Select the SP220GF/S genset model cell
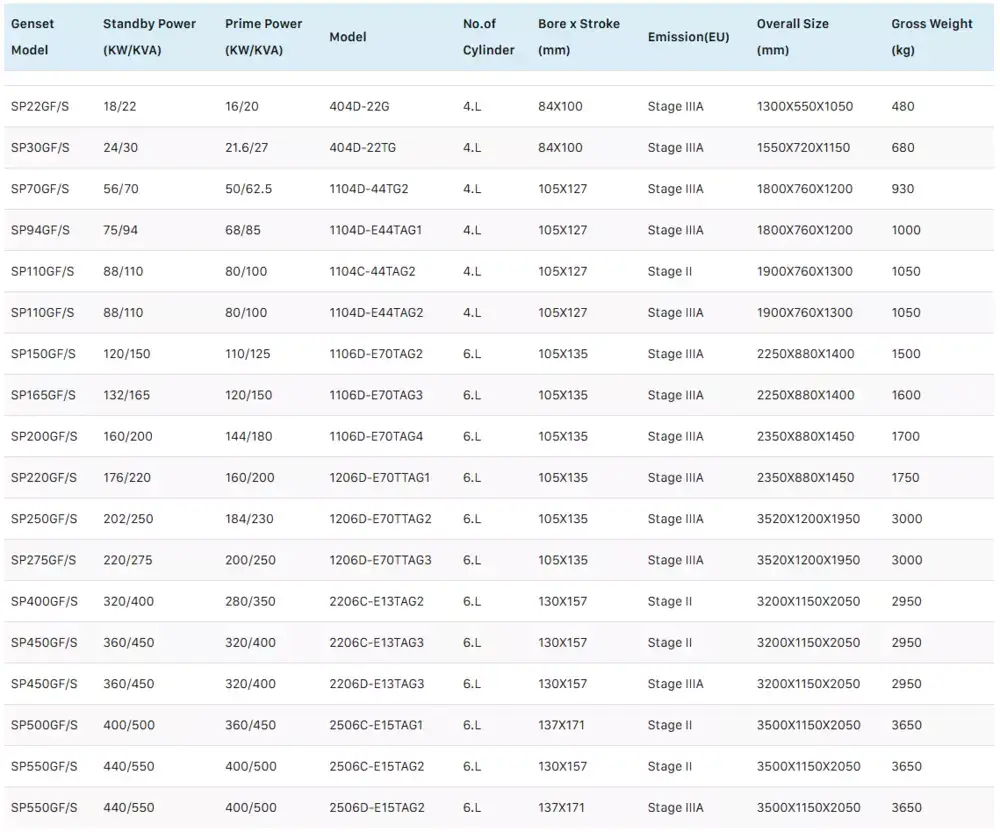This screenshot has height=832, width=1000. [x=43, y=478]
